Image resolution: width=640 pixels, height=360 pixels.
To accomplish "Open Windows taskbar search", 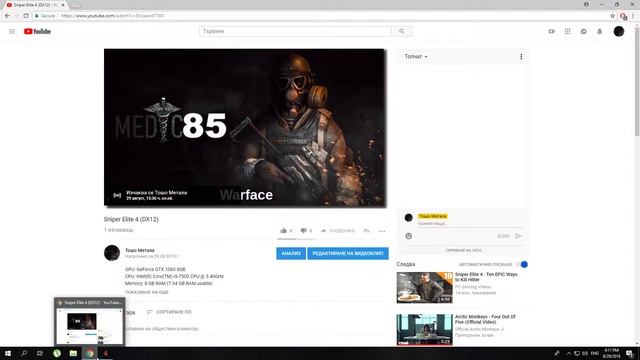I will point(24,353).
